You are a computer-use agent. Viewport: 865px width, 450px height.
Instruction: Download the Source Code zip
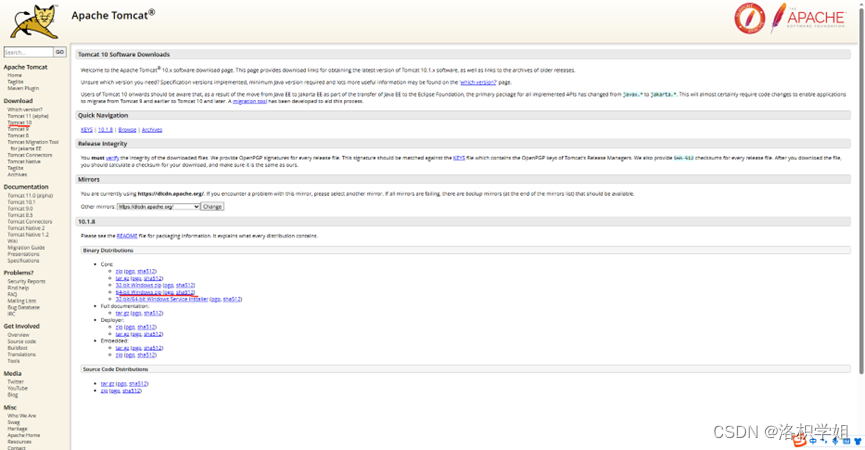click(x=104, y=391)
